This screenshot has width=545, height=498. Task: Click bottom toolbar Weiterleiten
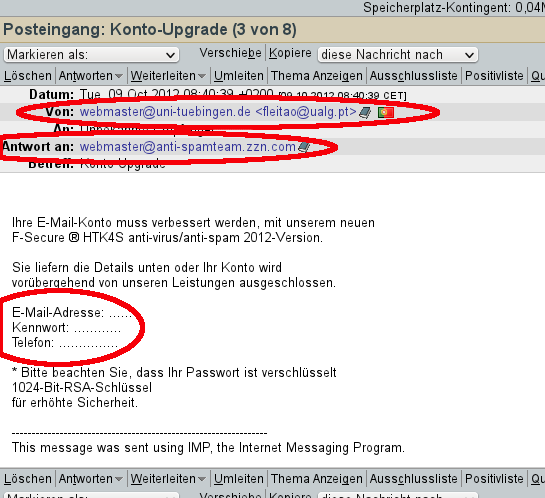coord(163,479)
